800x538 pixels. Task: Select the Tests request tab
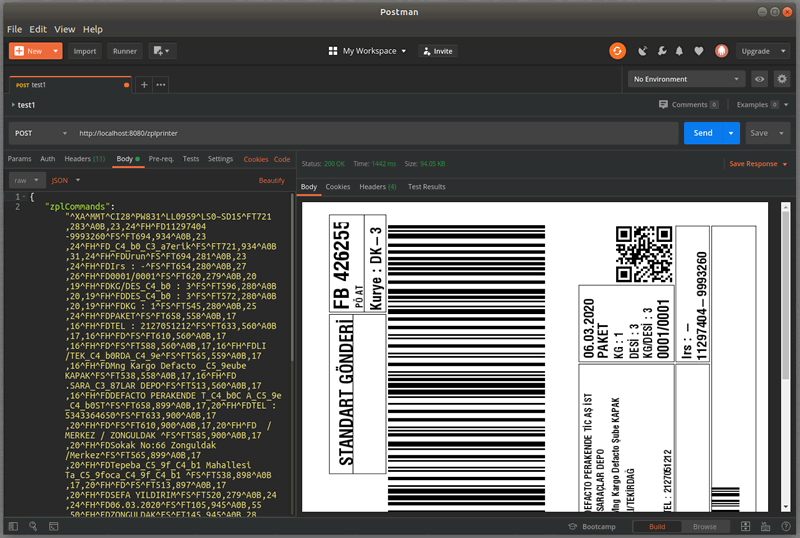(191, 159)
